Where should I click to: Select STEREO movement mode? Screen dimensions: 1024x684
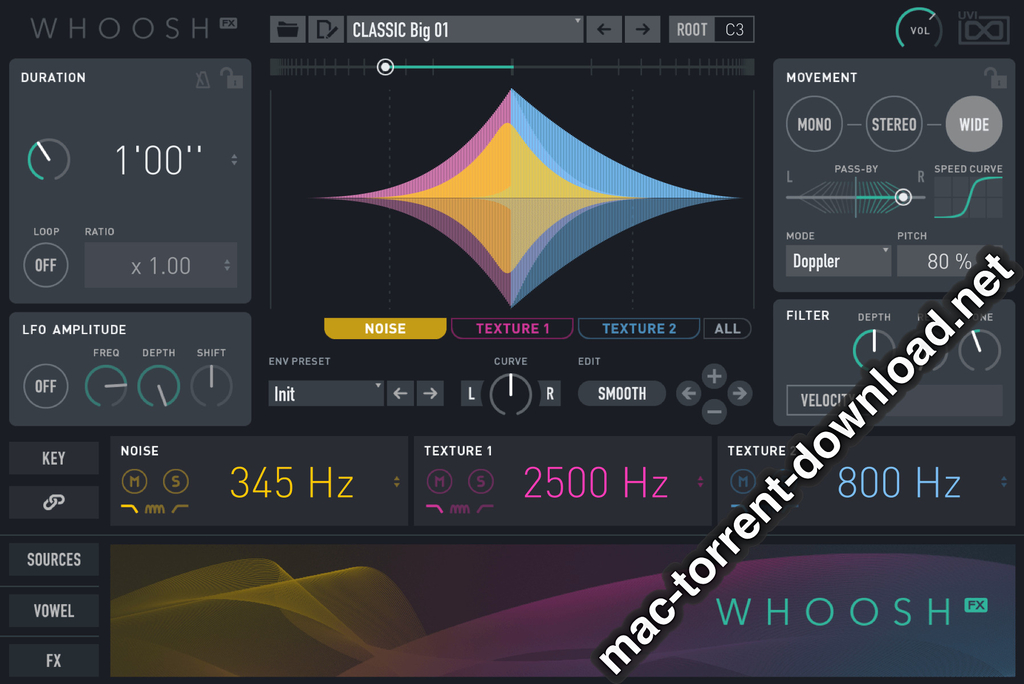pyautogui.click(x=894, y=124)
